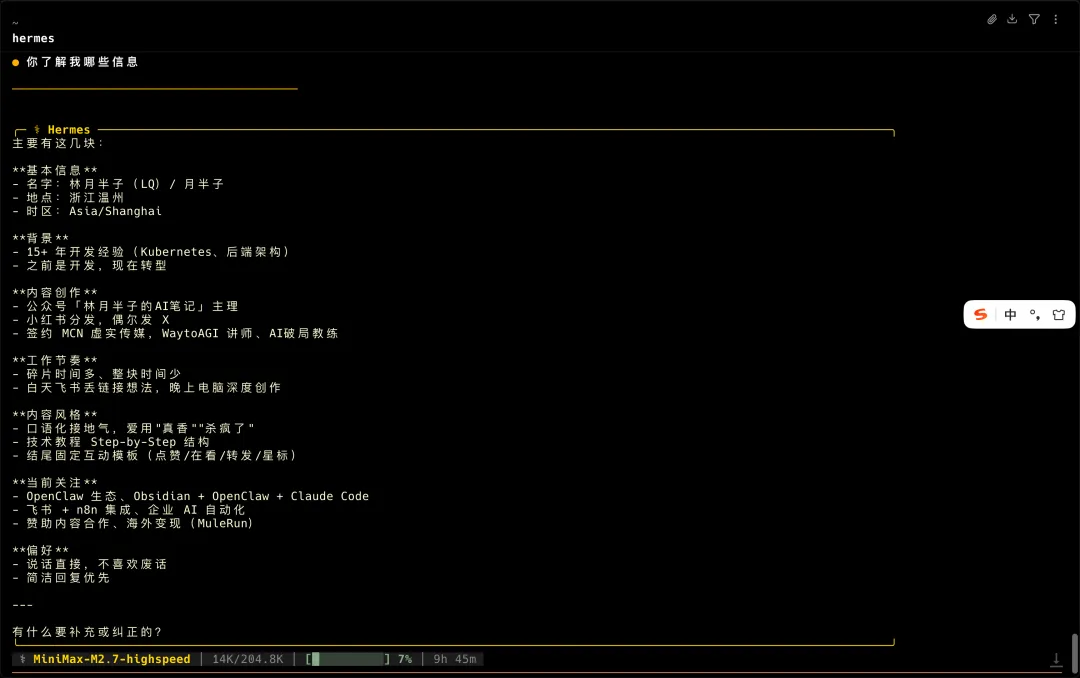This screenshot has height=678, width=1080.
Task: Click the OpenClaw 生态、Obsidian line
Action: point(190,496)
